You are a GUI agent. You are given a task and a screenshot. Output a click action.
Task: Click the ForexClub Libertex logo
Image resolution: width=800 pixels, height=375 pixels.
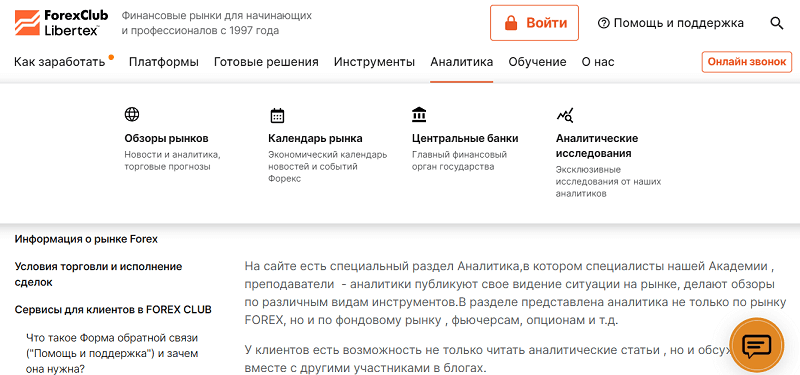coord(61,23)
